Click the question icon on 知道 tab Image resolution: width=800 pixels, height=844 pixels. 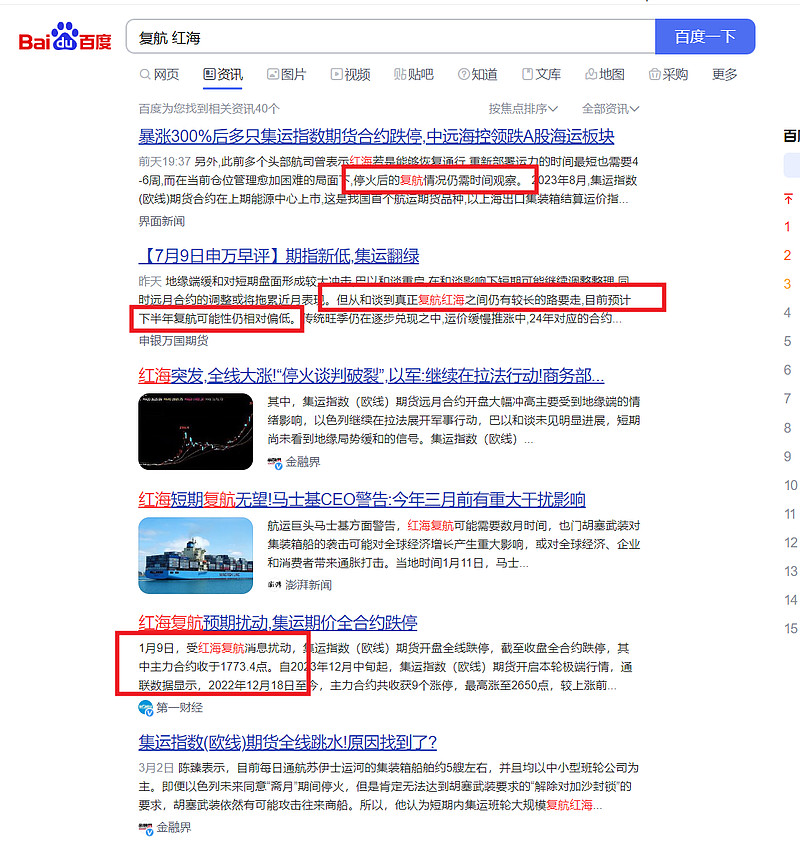[x=464, y=74]
